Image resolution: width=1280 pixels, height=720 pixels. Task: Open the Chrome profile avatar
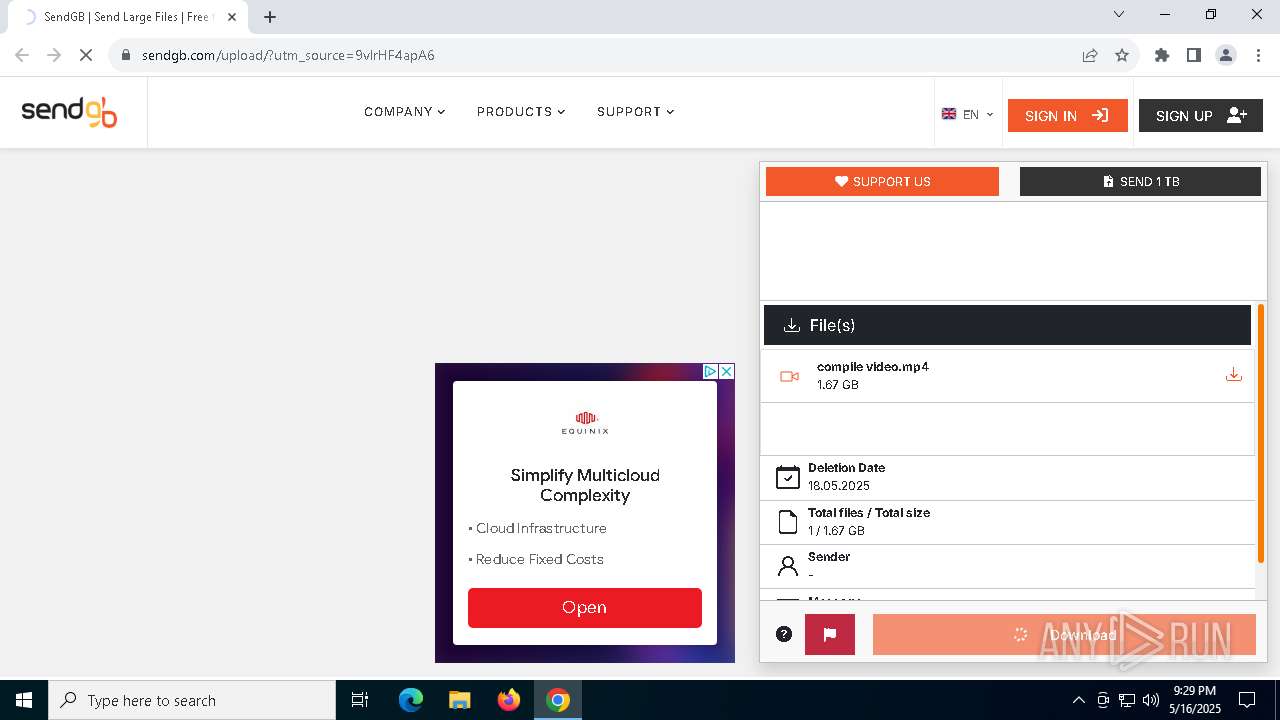point(1226,55)
